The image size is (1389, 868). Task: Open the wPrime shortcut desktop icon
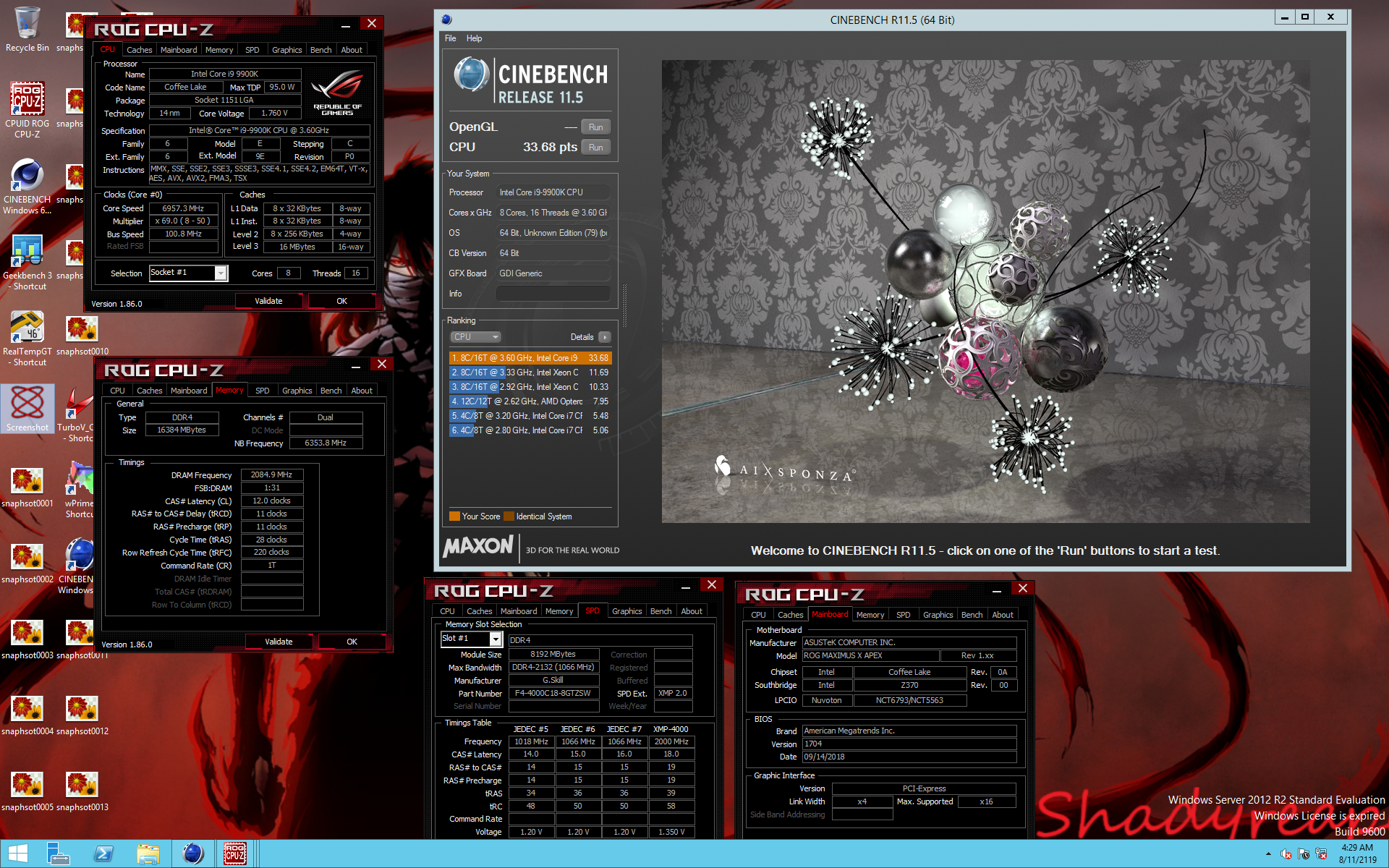pyautogui.click(x=79, y=490)
